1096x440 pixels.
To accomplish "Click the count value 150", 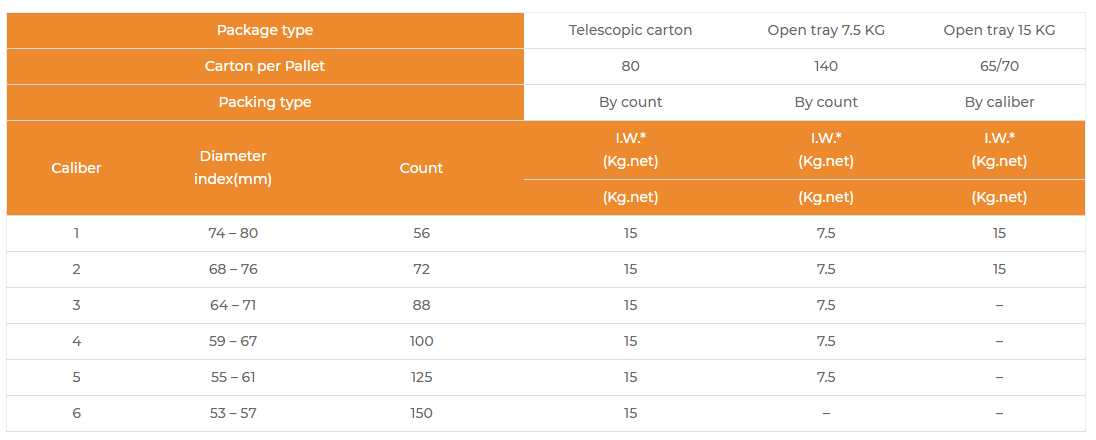I will (421, 413).
